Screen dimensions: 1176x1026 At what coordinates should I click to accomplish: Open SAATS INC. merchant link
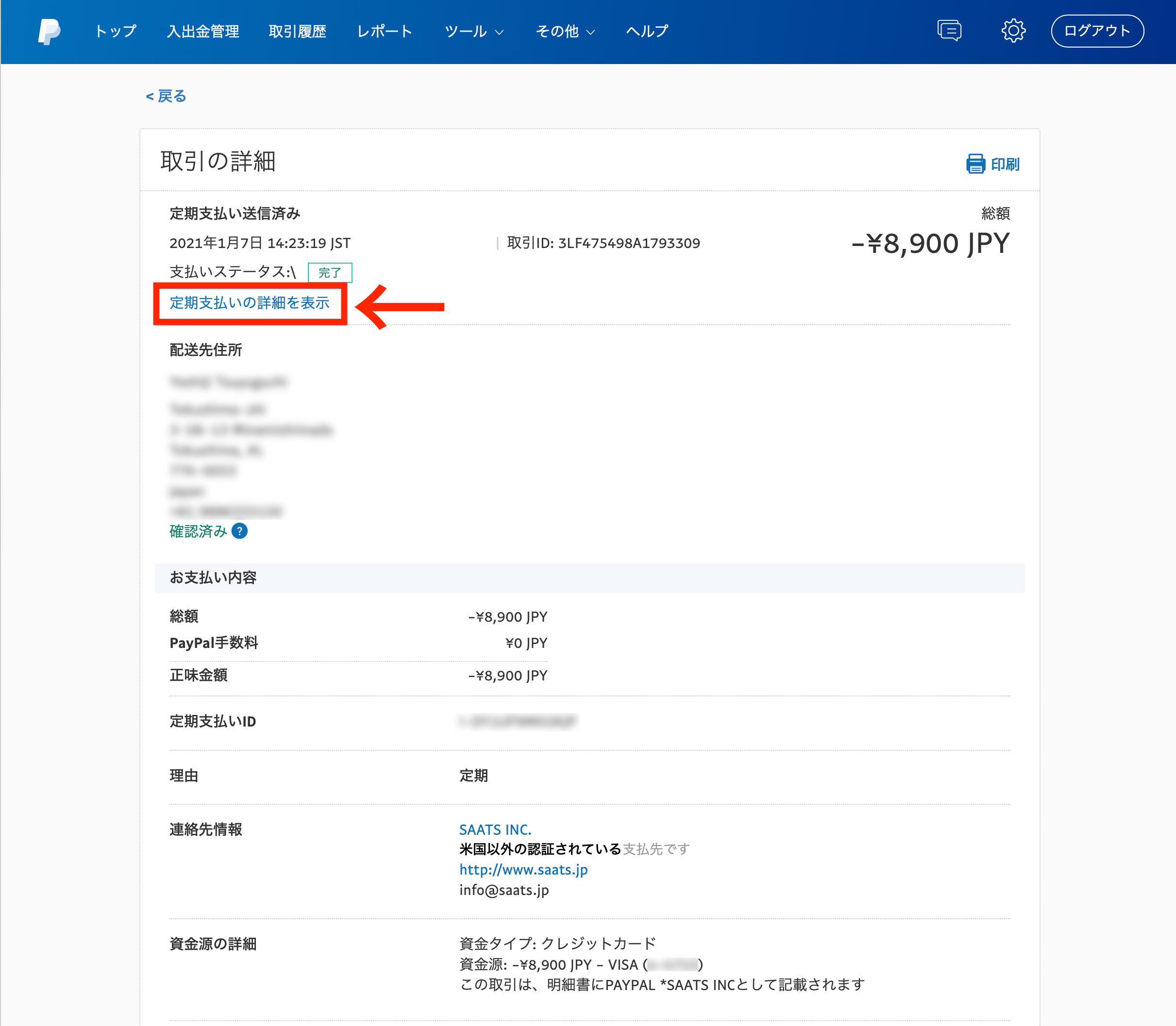click(495, 829)
